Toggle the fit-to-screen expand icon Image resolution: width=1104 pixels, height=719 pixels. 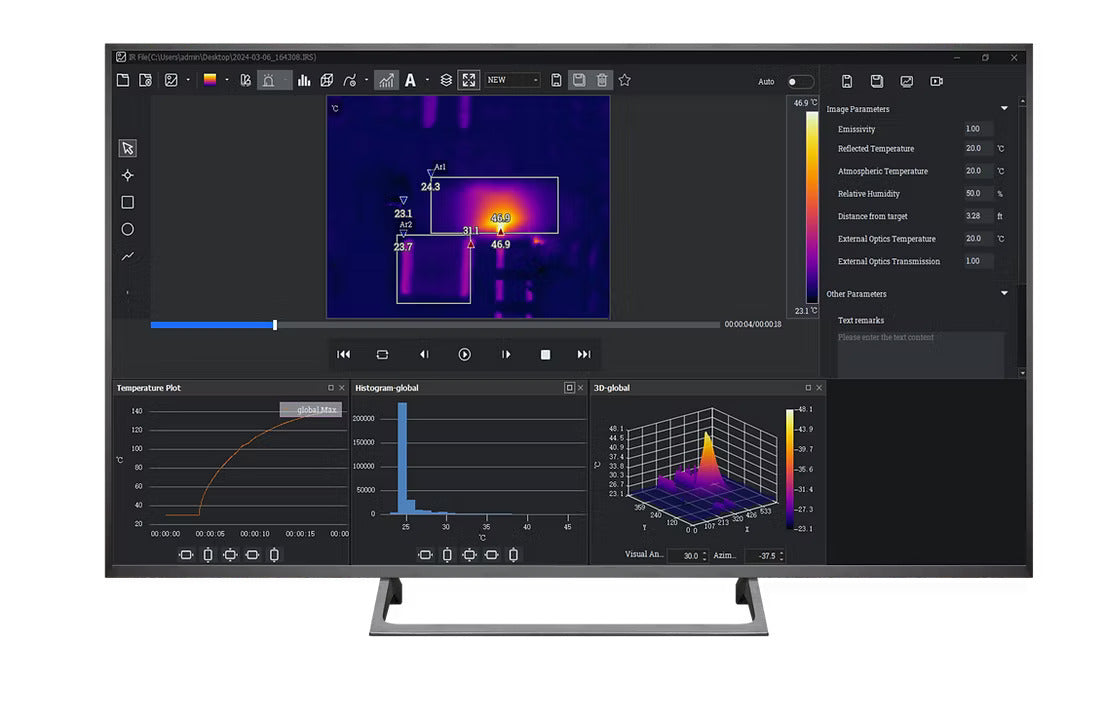[x=468, y=80]
